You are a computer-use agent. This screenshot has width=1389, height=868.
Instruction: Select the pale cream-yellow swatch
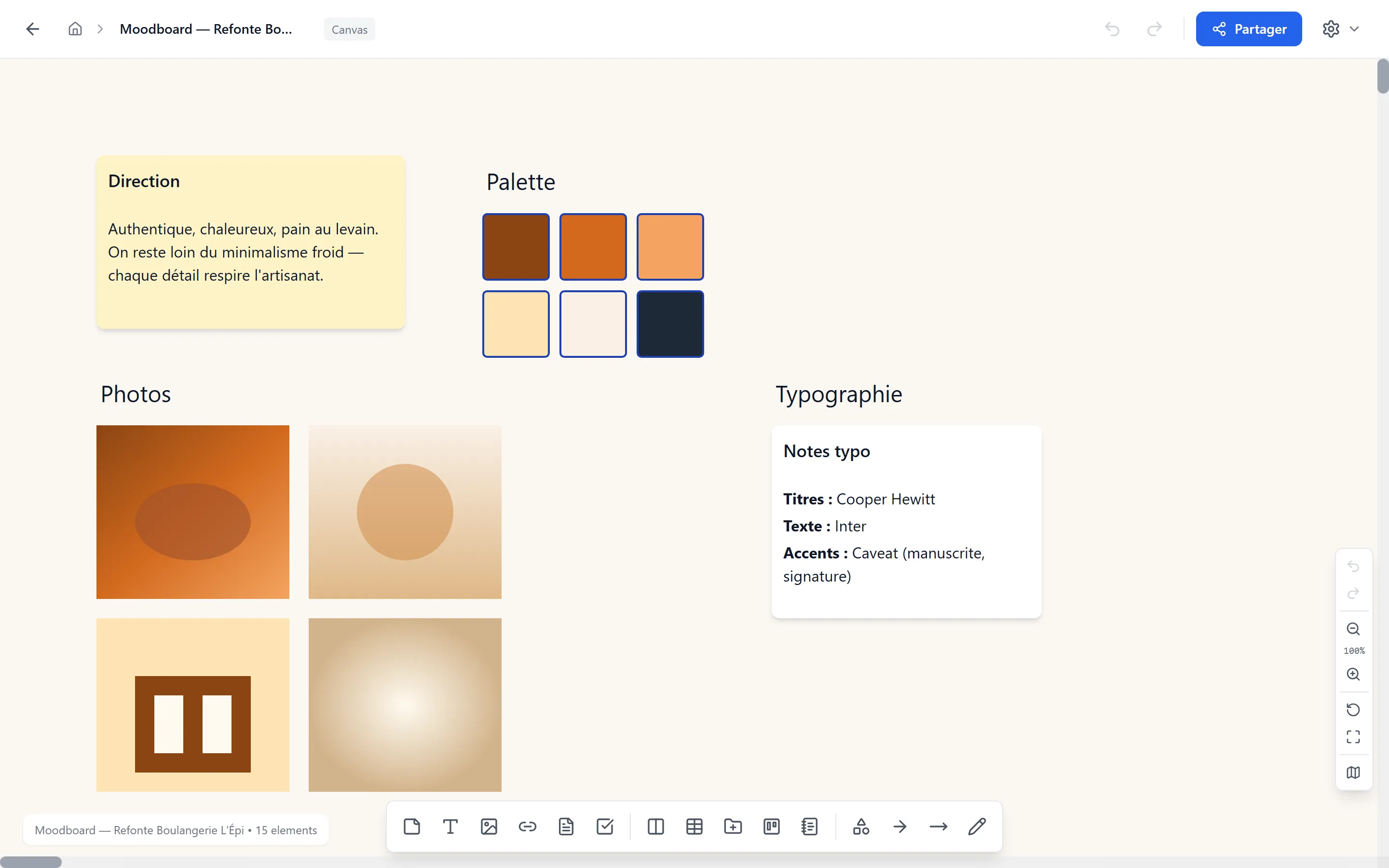tap(516, 324)
